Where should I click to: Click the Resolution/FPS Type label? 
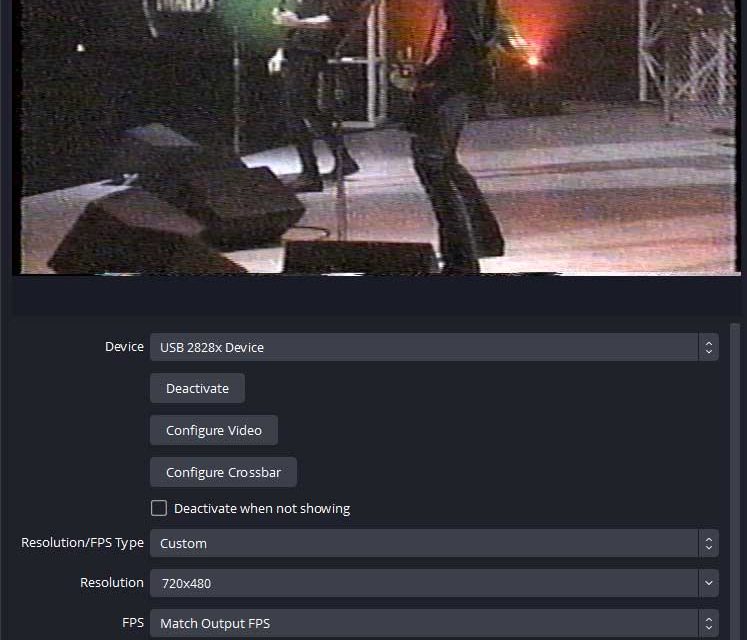(82, 543)
